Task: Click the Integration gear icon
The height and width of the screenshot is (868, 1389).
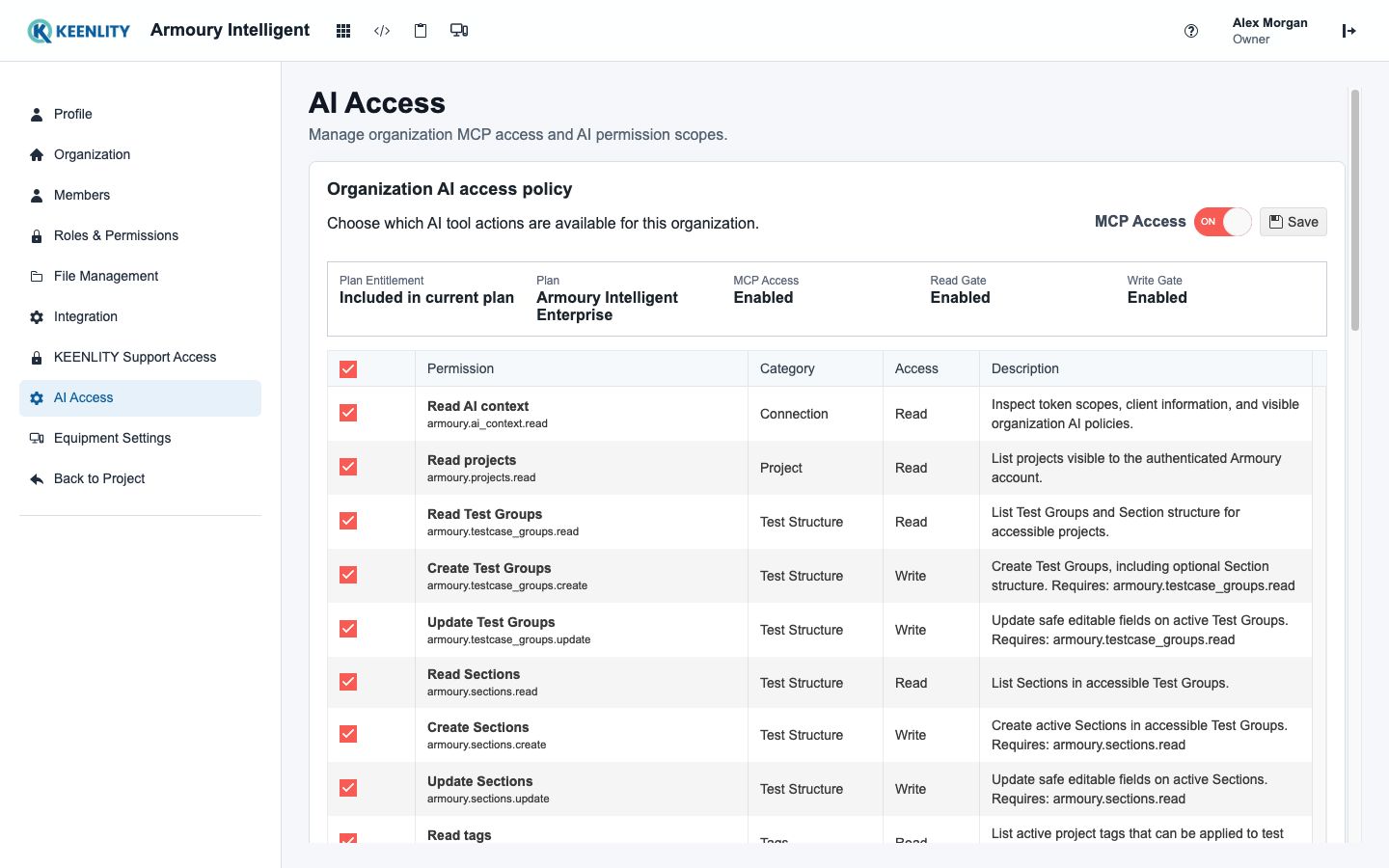Action: point(37,316)
